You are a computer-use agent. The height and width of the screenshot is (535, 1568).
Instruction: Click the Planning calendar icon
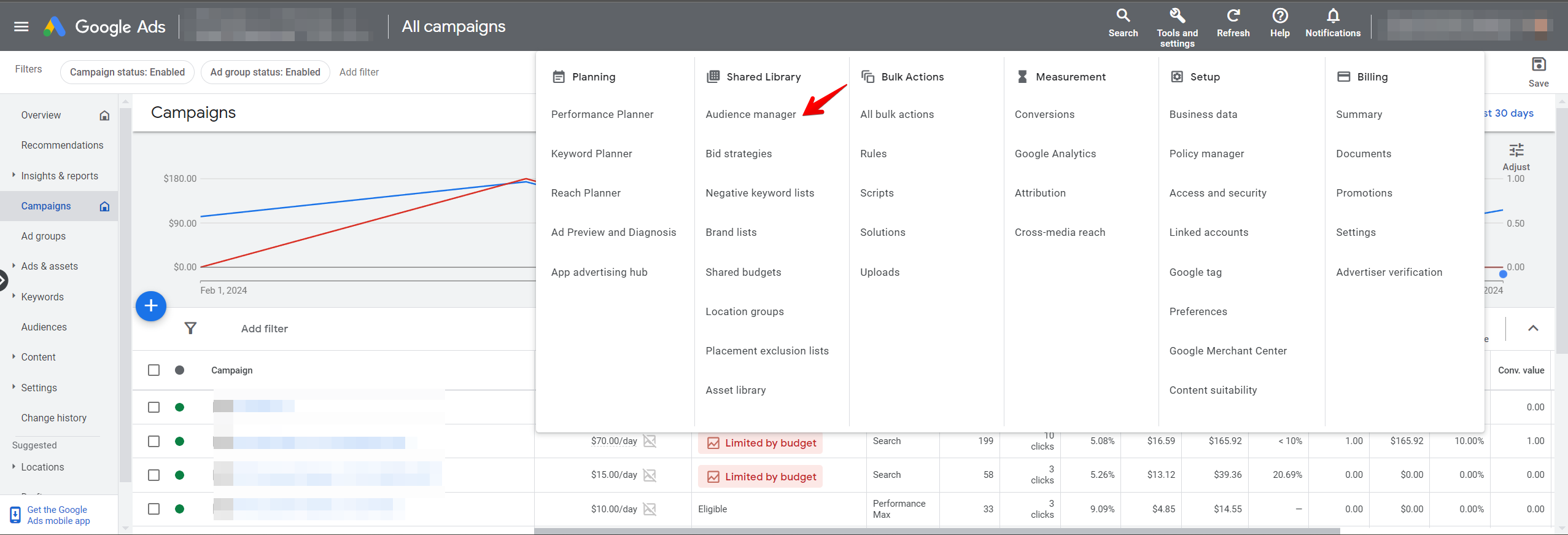[x=559, y=77]
